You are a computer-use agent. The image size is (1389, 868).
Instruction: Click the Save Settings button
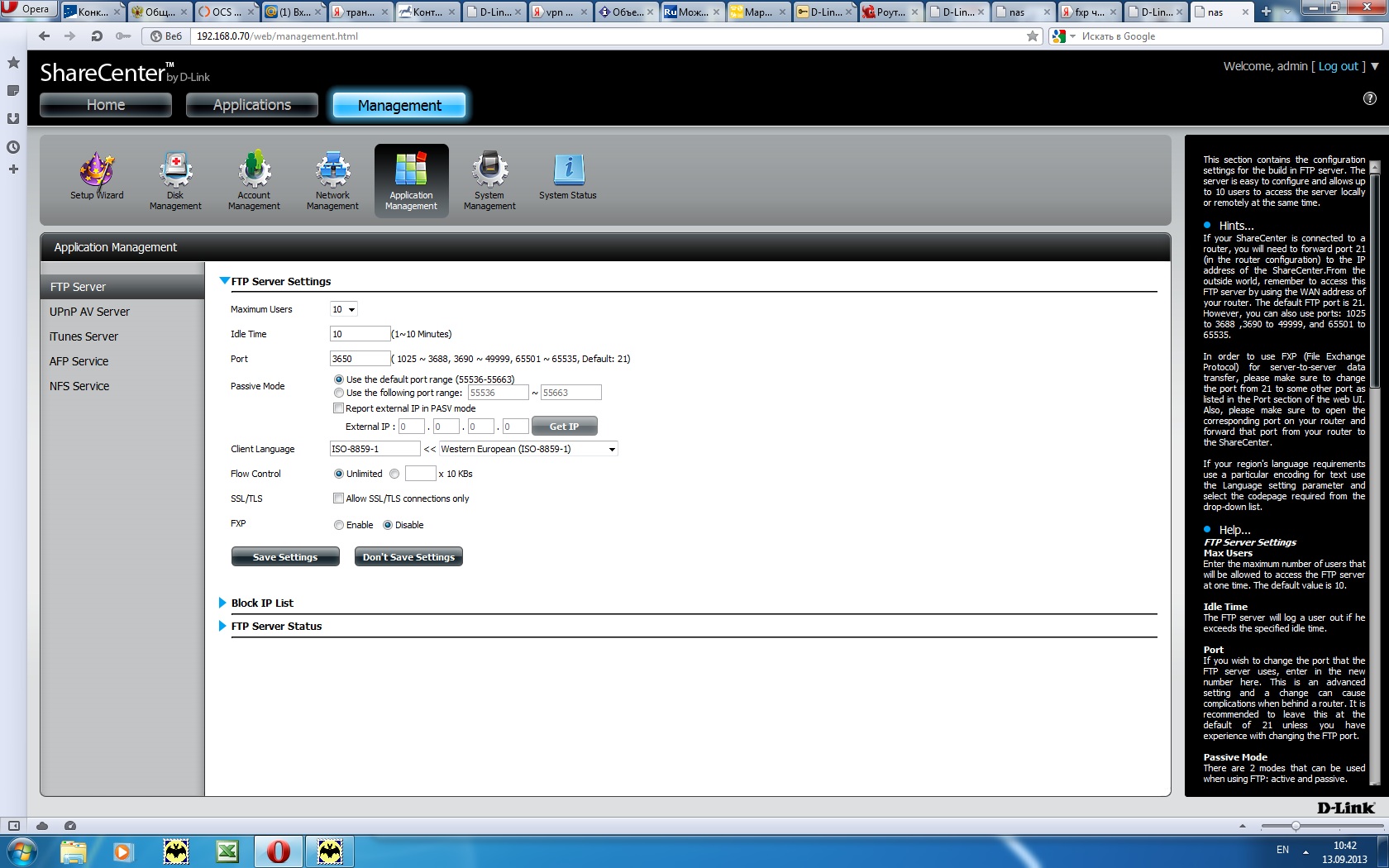click(285, 557)
